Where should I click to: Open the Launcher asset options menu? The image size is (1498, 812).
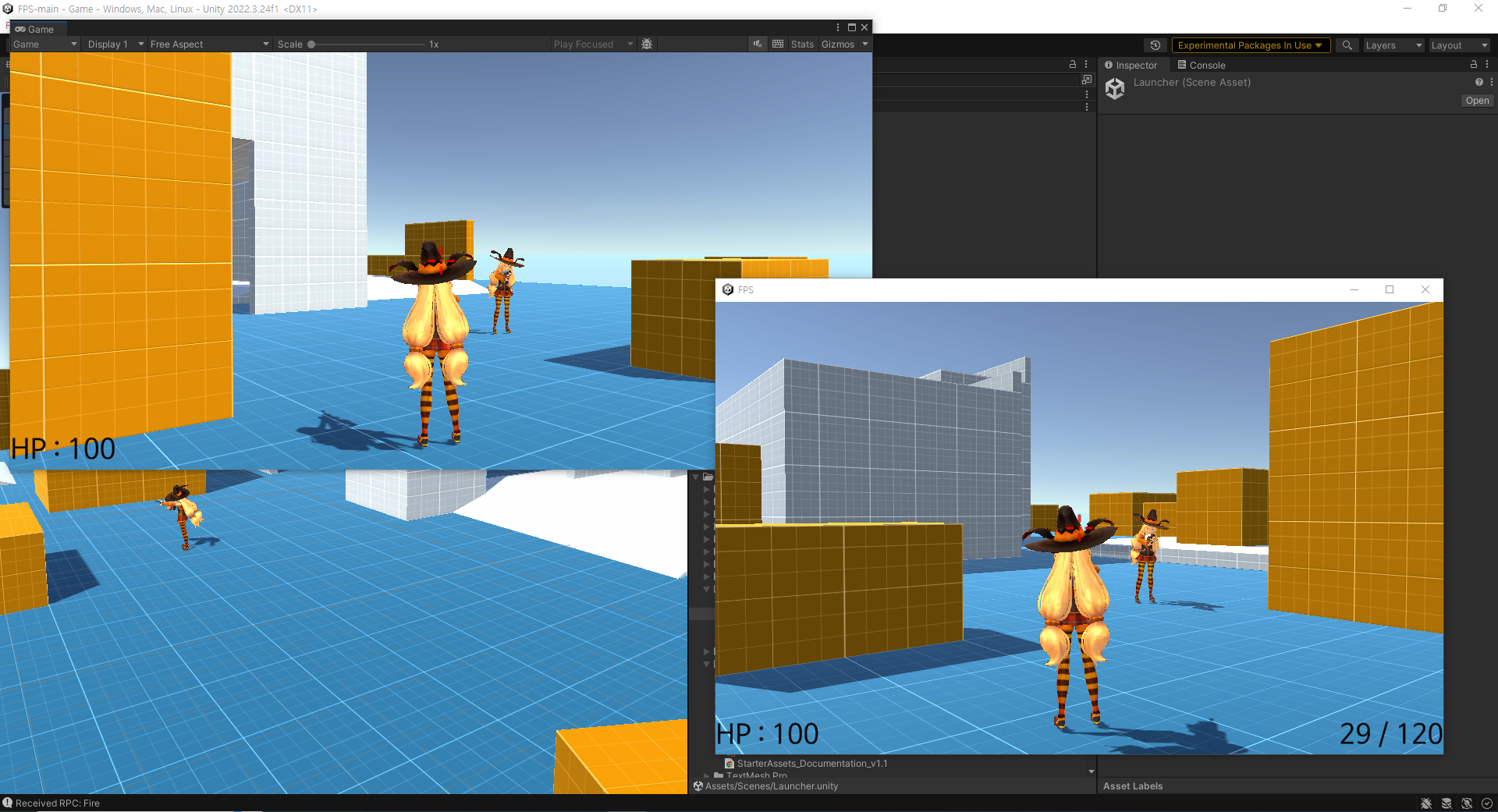pos(1492,82)
